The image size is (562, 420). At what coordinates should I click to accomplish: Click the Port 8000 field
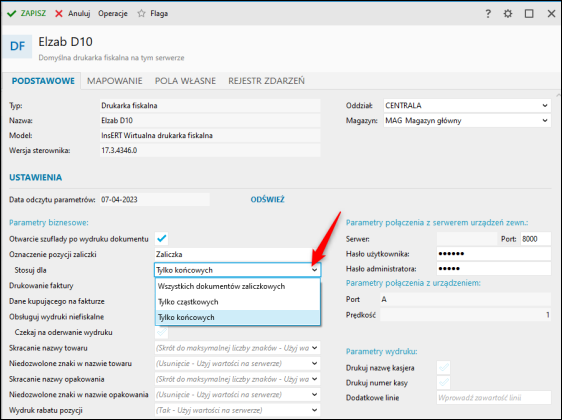point(535,239)
